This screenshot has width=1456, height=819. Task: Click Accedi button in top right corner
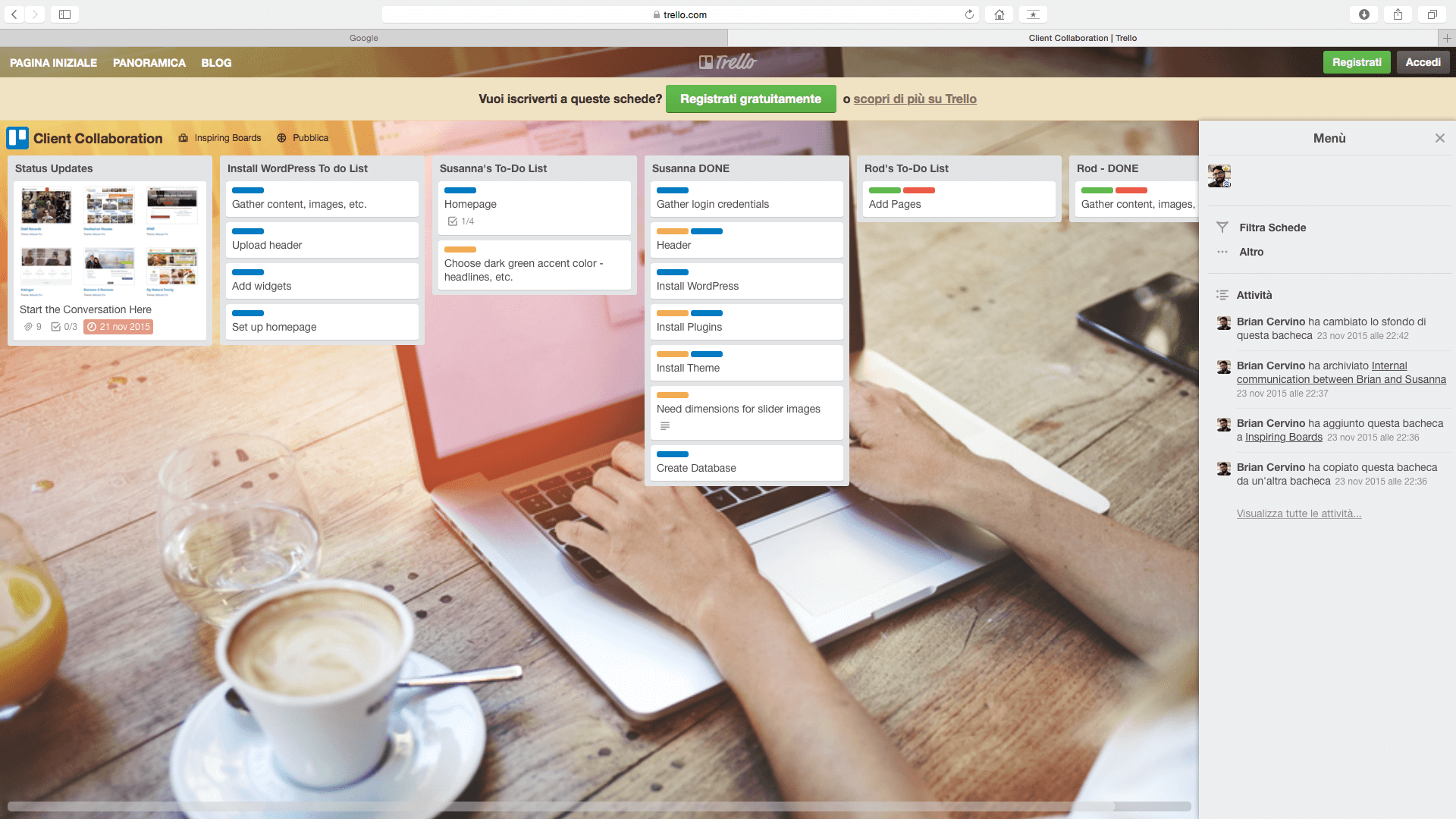click(x=1423, y=62)
